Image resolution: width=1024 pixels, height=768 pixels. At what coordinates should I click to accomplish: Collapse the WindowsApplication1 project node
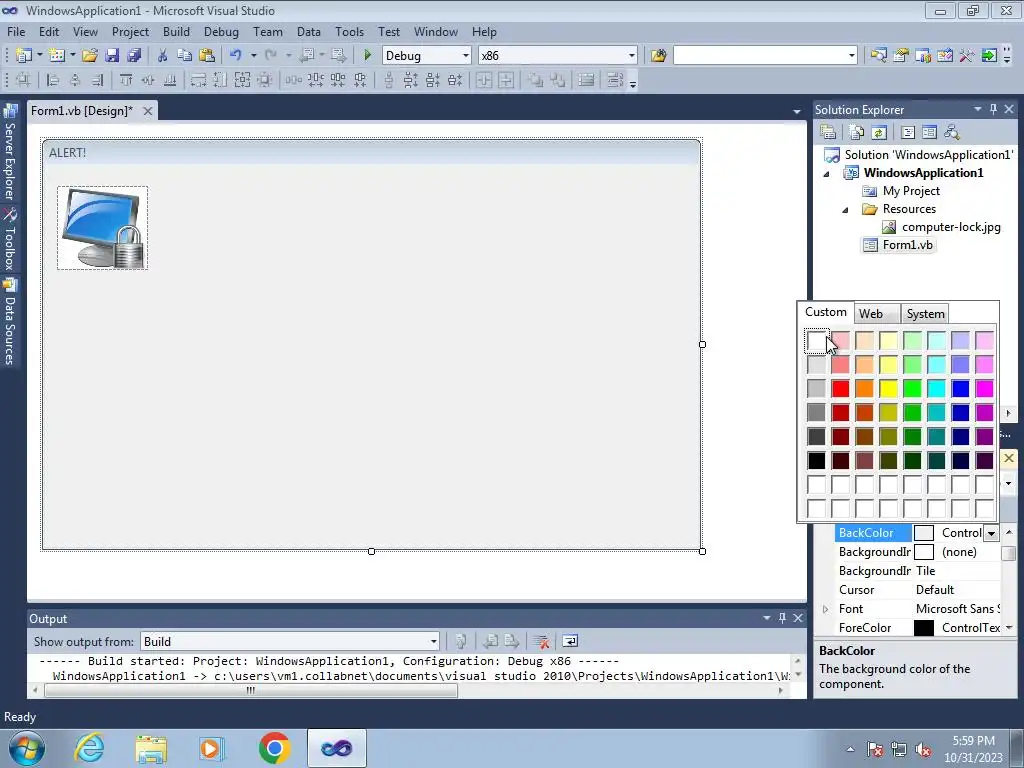(x=826, y=174)
